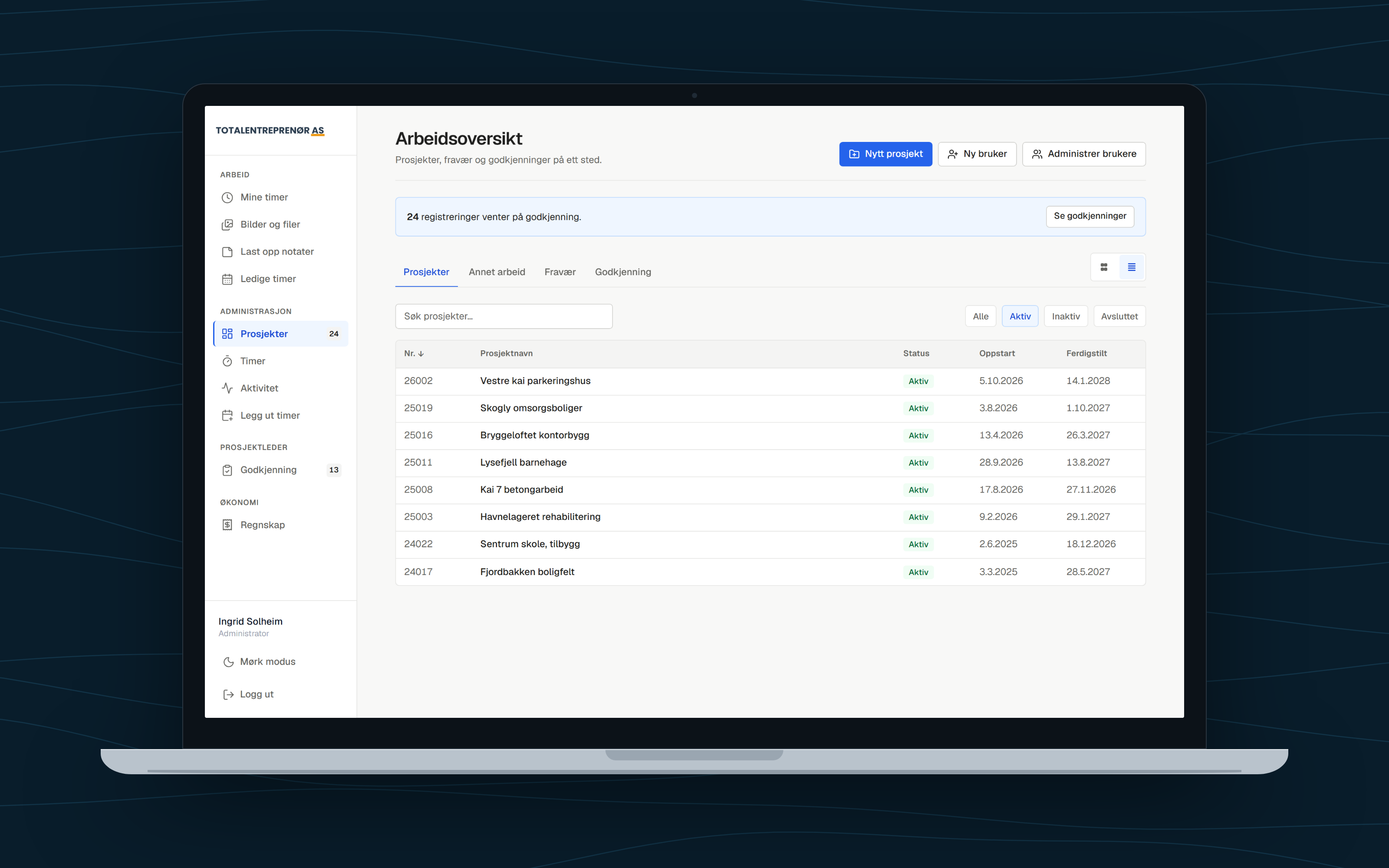
Task: Open Lysefjell barnehage project
Action: (x=770, y=463)
